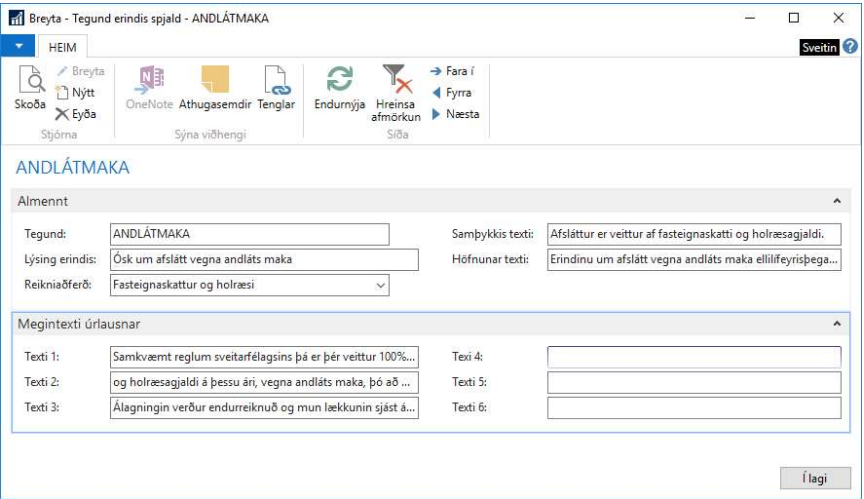Open the help question mark icon
Image resolution: width=864 pixels, height=499 pixels.
[851, 46]
